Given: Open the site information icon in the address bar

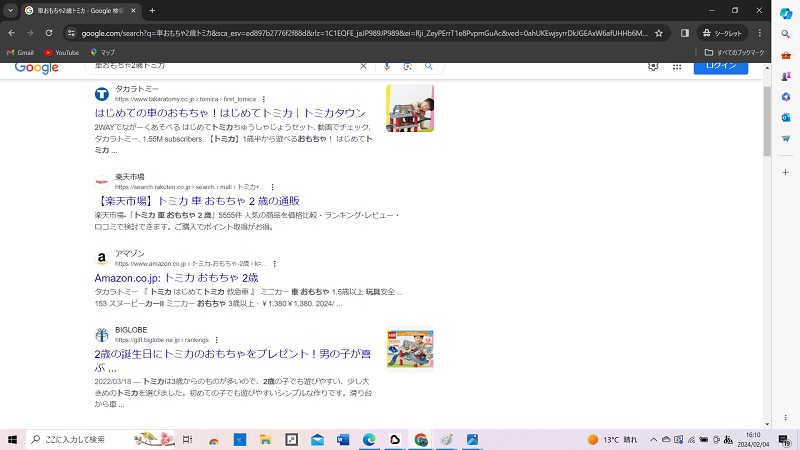Looking at the screenshot, I should click(71, 33).
